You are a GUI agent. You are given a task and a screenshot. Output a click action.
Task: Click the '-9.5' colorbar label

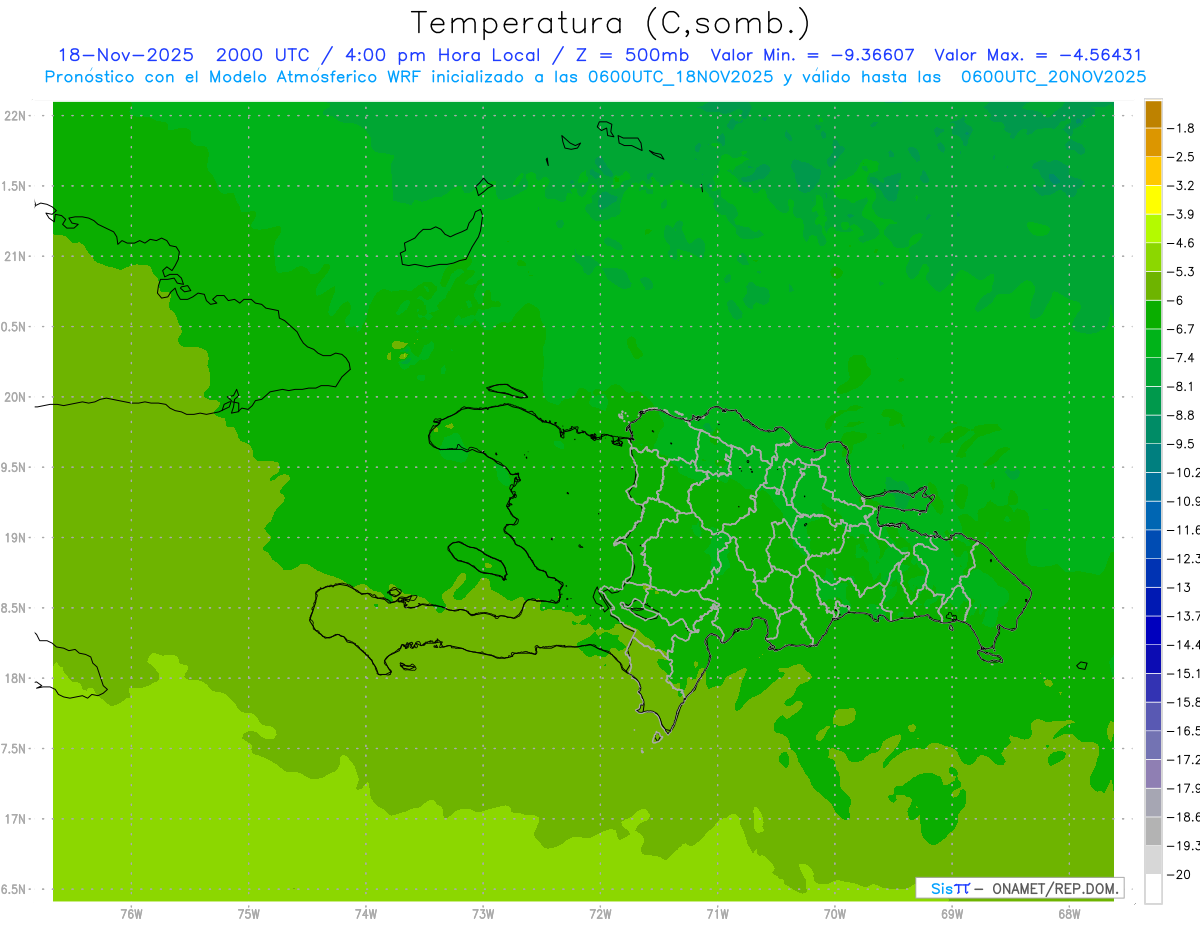coord(1181,444)
